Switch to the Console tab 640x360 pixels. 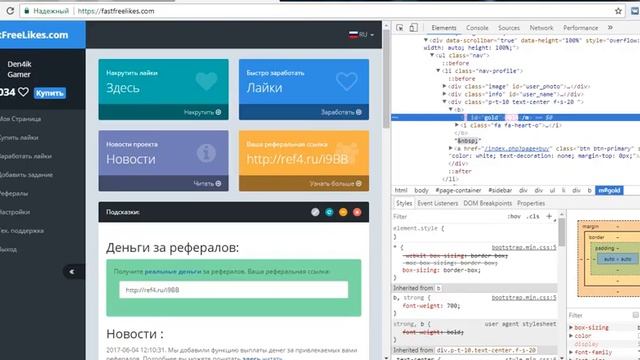pos(477,28)
